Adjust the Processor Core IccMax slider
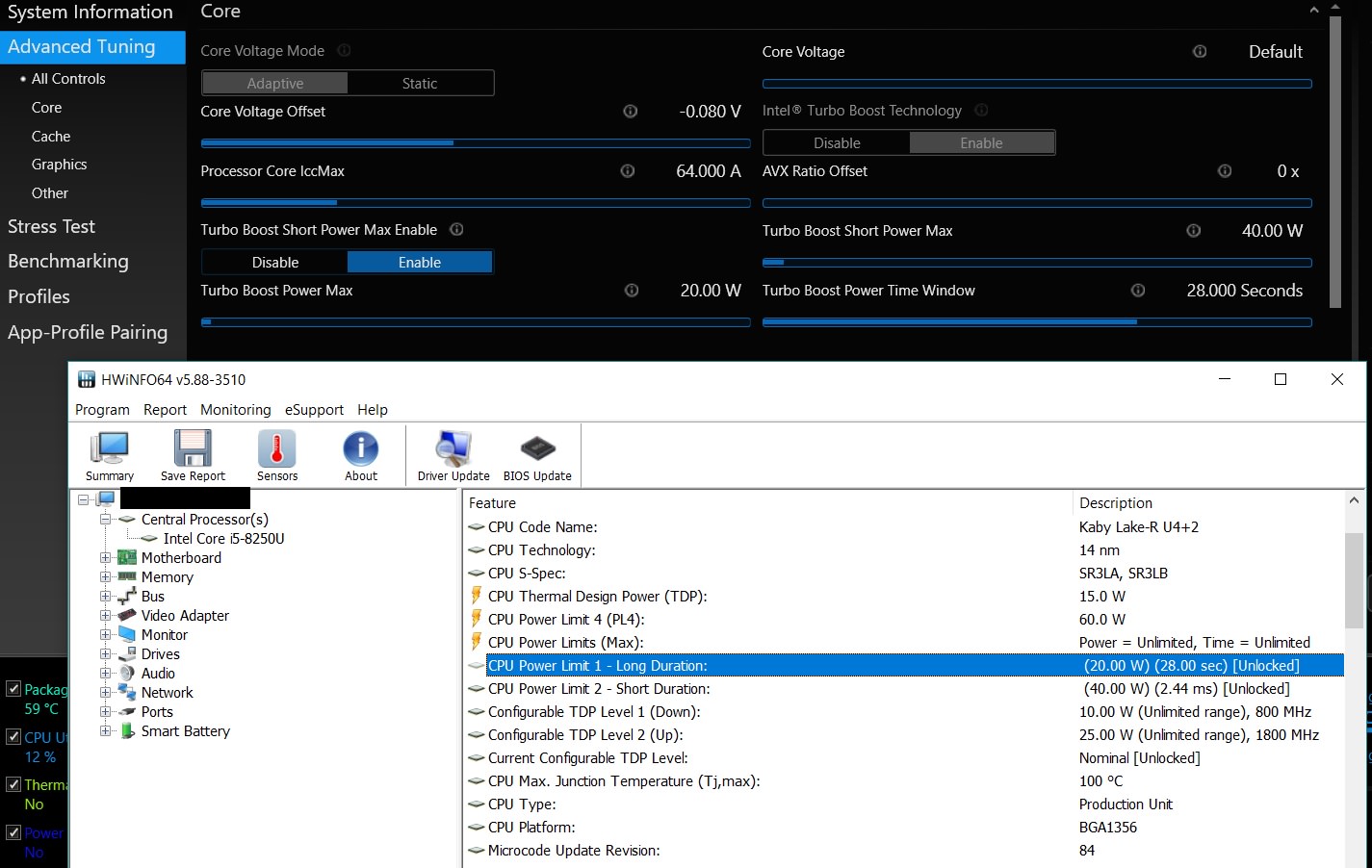Screen dimensions: 1372x868 (337, 203)
